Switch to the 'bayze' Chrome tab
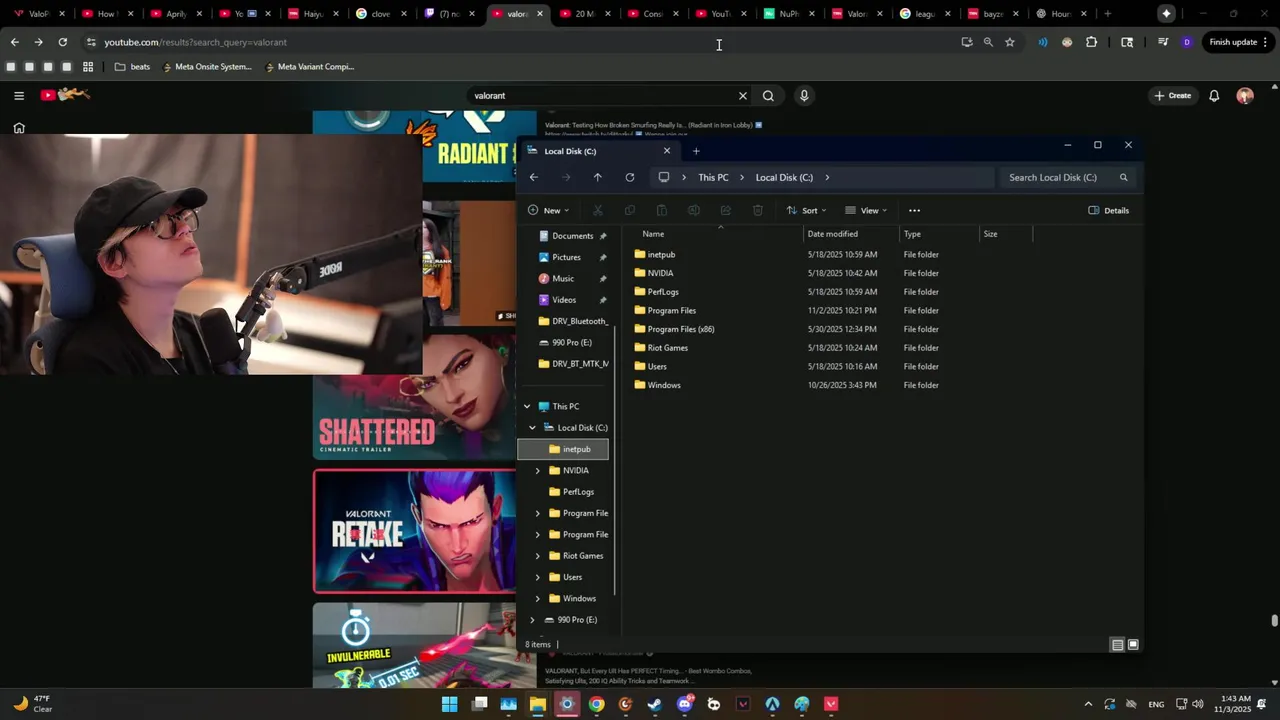The height and width of the screenshot is (720, 1280). tap(993, 14)
